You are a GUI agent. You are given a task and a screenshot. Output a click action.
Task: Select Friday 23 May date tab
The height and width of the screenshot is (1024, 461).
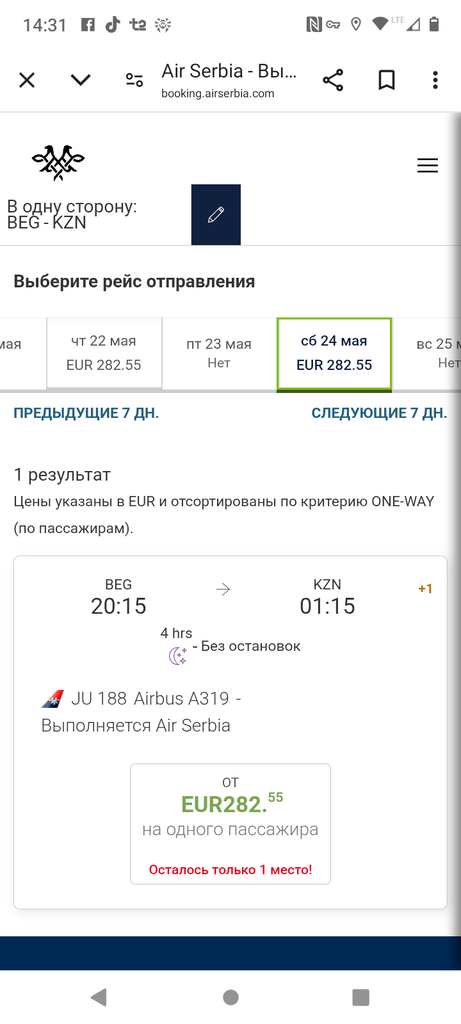pyautogui.click(x=219, y=353)
